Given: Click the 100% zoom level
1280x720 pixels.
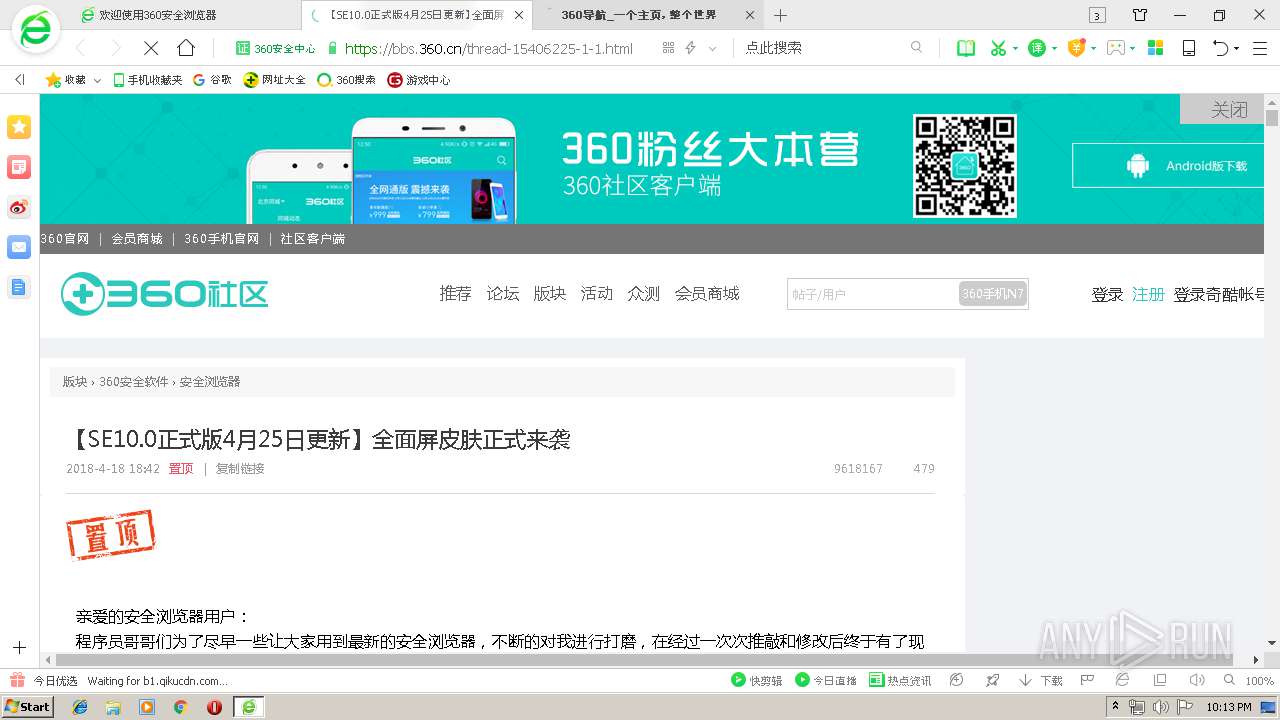Looking at the screenshot, I should point(1259,681).
